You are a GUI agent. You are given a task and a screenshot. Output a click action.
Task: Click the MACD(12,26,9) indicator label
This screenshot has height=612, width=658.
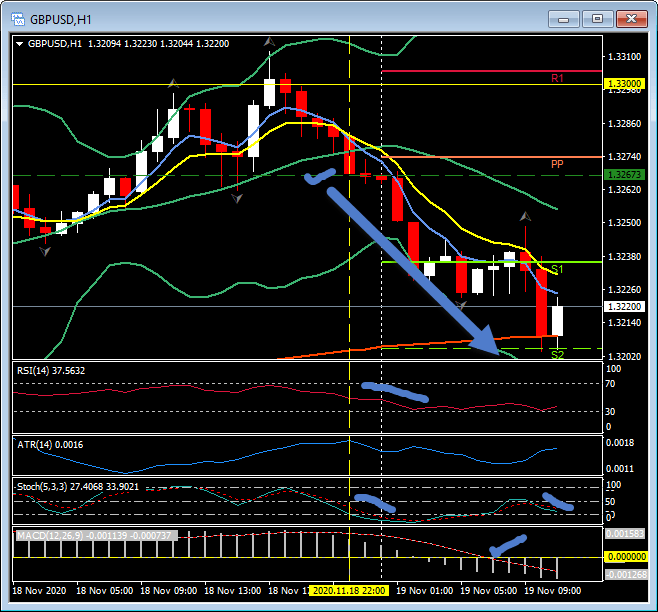97,536
